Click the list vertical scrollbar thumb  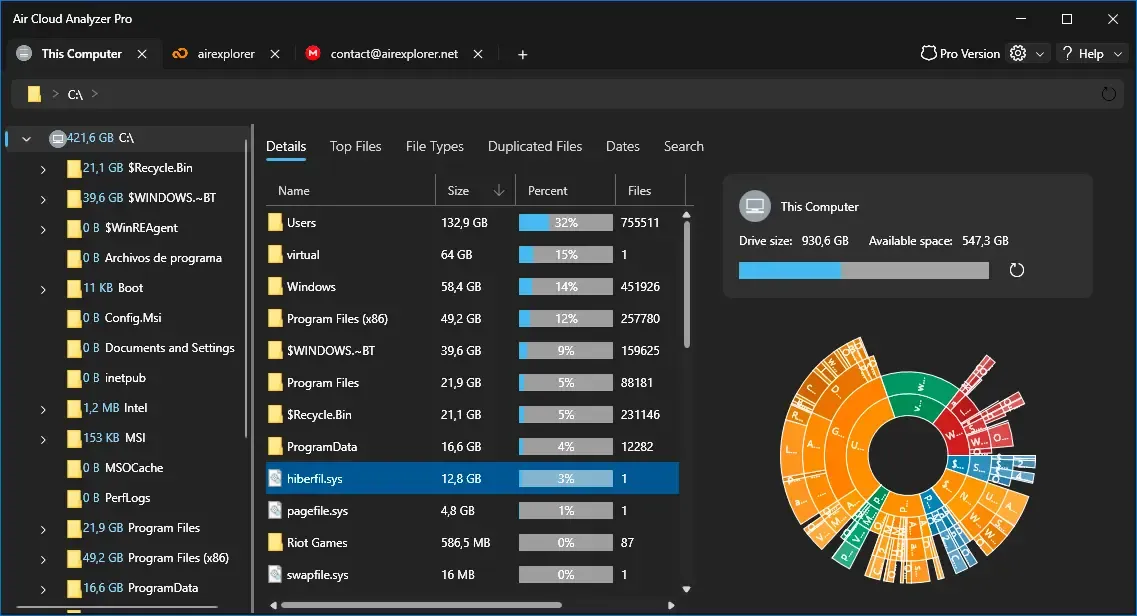[687, 285]
